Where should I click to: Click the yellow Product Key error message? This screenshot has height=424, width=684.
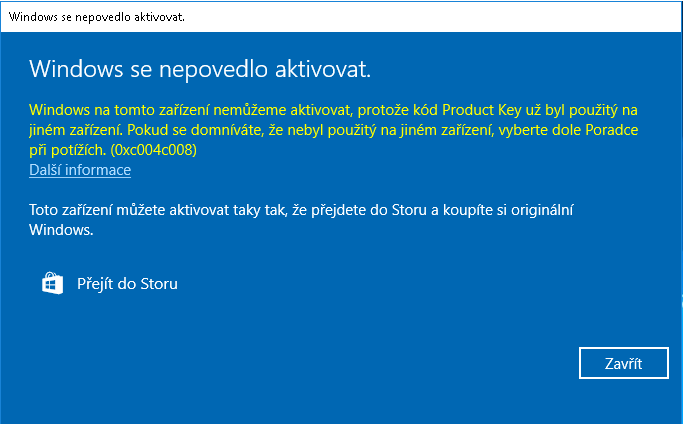click(334, 130)
